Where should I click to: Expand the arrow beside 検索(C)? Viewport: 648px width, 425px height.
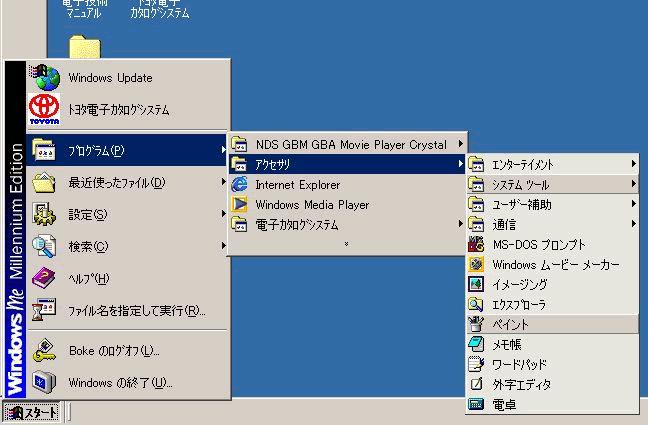[224, 246]
